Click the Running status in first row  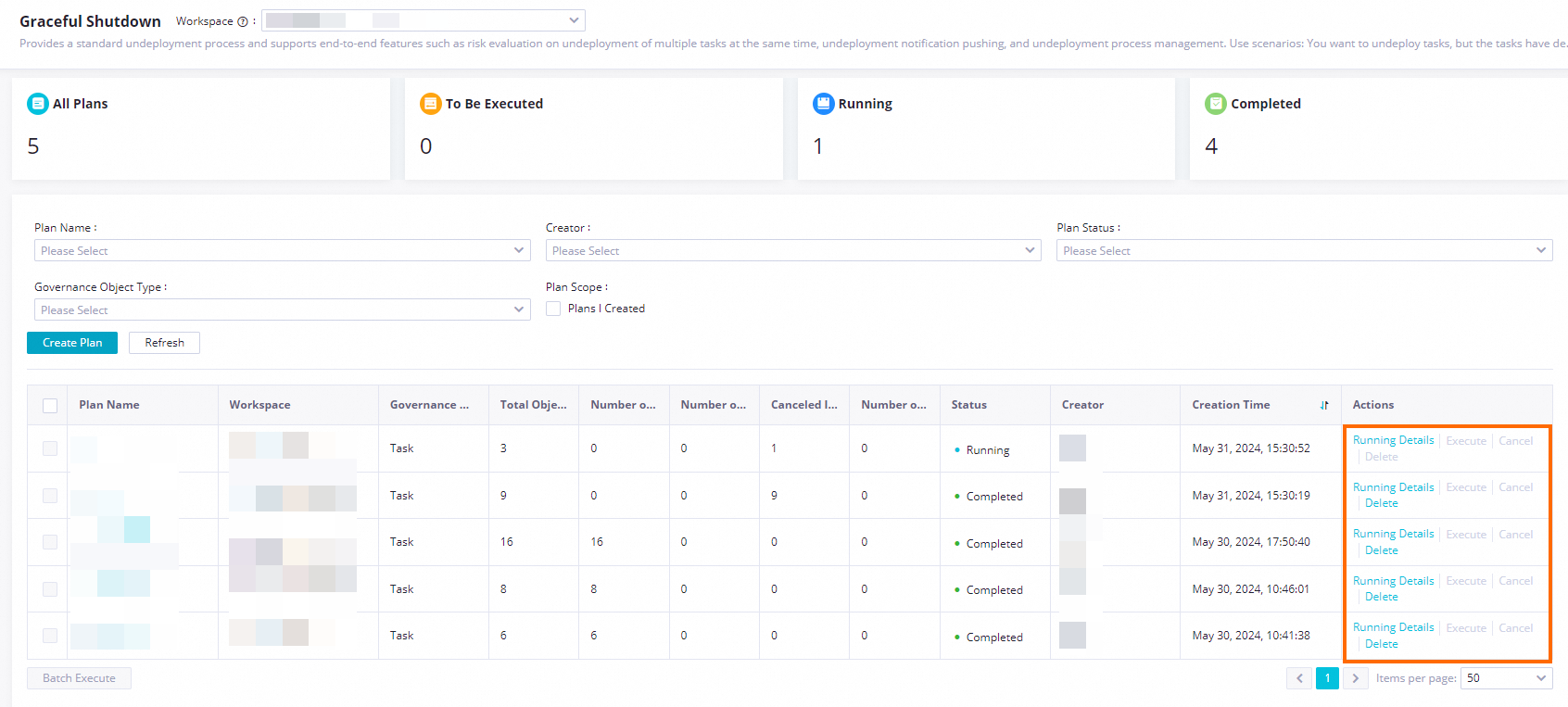click(987, 450)
